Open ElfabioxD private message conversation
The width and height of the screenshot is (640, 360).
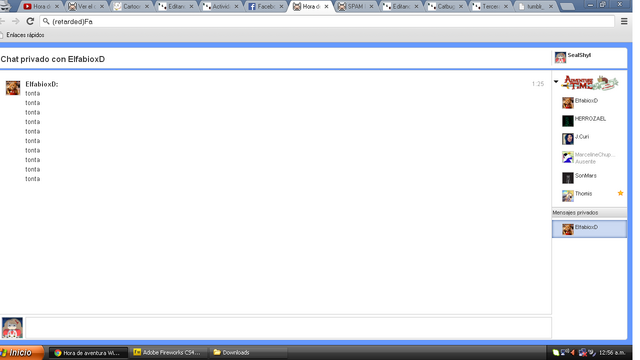tap(589, 229)
